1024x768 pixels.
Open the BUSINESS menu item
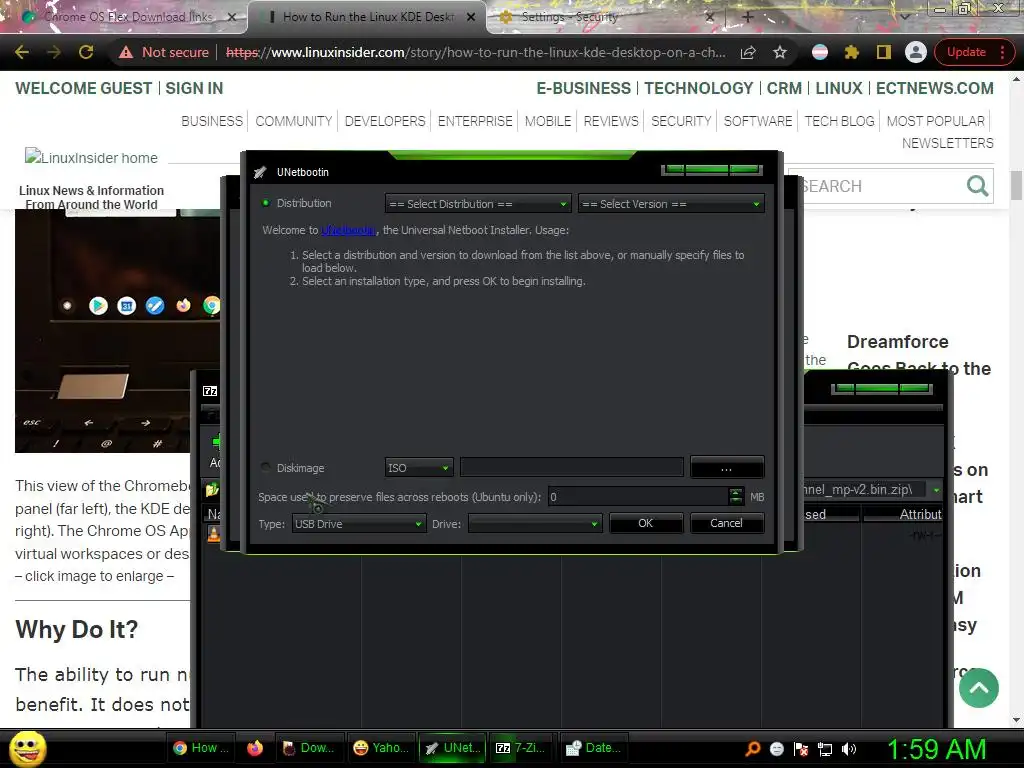click(212, 121)
